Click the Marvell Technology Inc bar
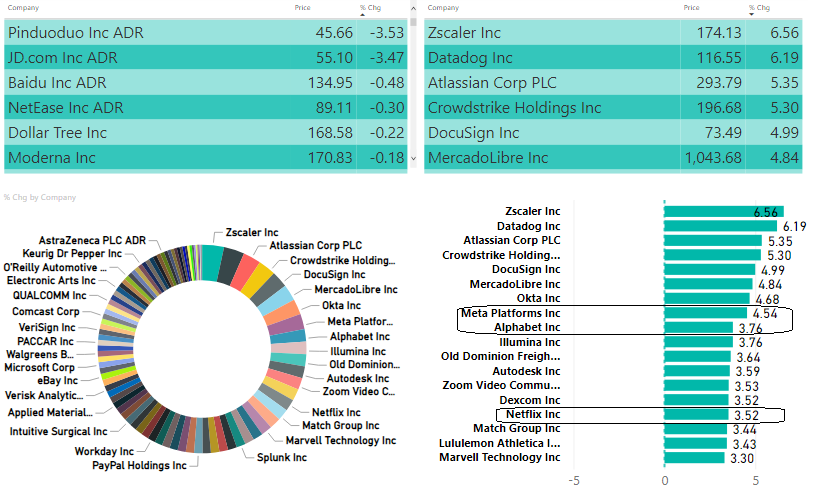 click(x=694, y=458)
